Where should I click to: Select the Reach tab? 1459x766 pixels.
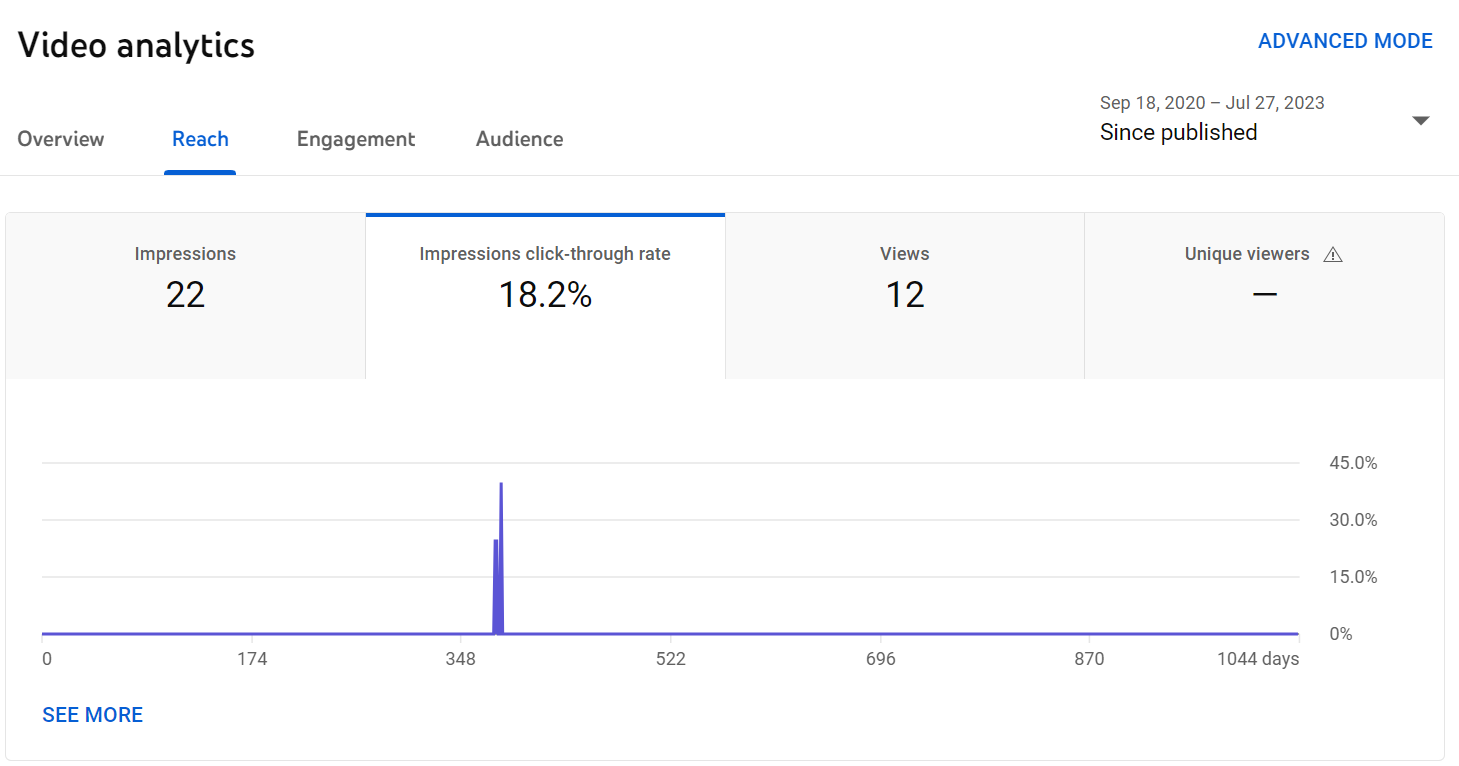(x=200, y=139)
